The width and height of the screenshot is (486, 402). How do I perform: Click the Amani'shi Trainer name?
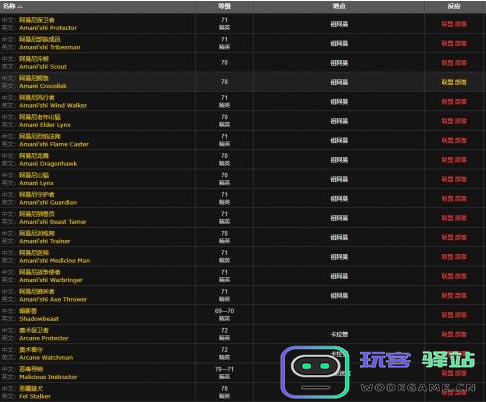coord(45,241)
